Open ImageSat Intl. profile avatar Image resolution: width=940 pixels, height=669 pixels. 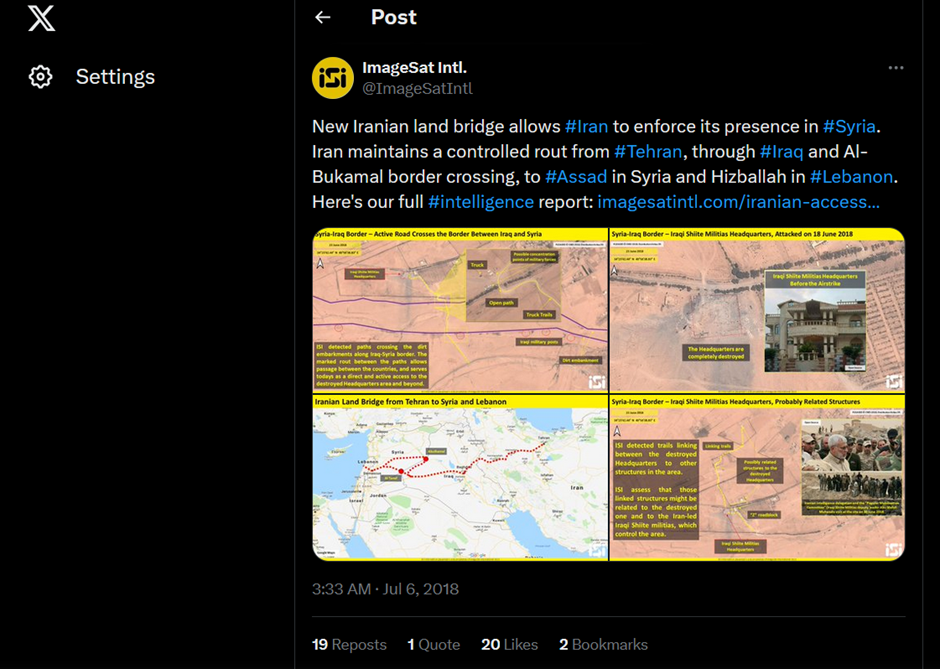pyautogui.click(x=333, y=78)
